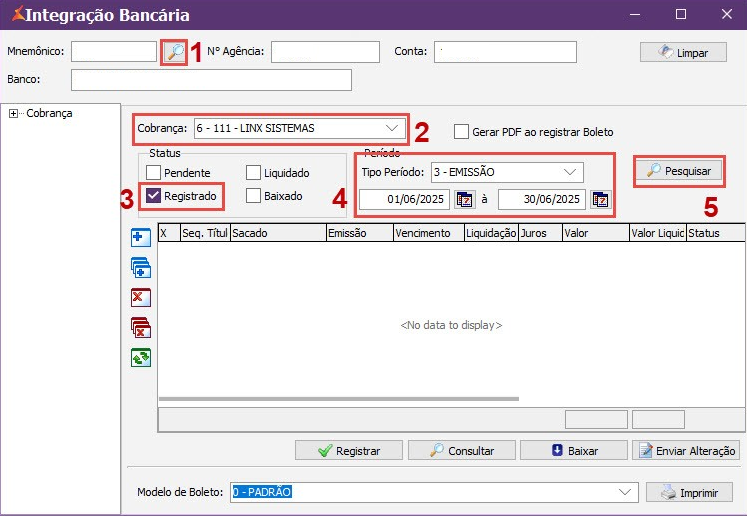Click the Consultar button
Image resolution: width=747 pixels, height=516 pixels.
(462, 450)
